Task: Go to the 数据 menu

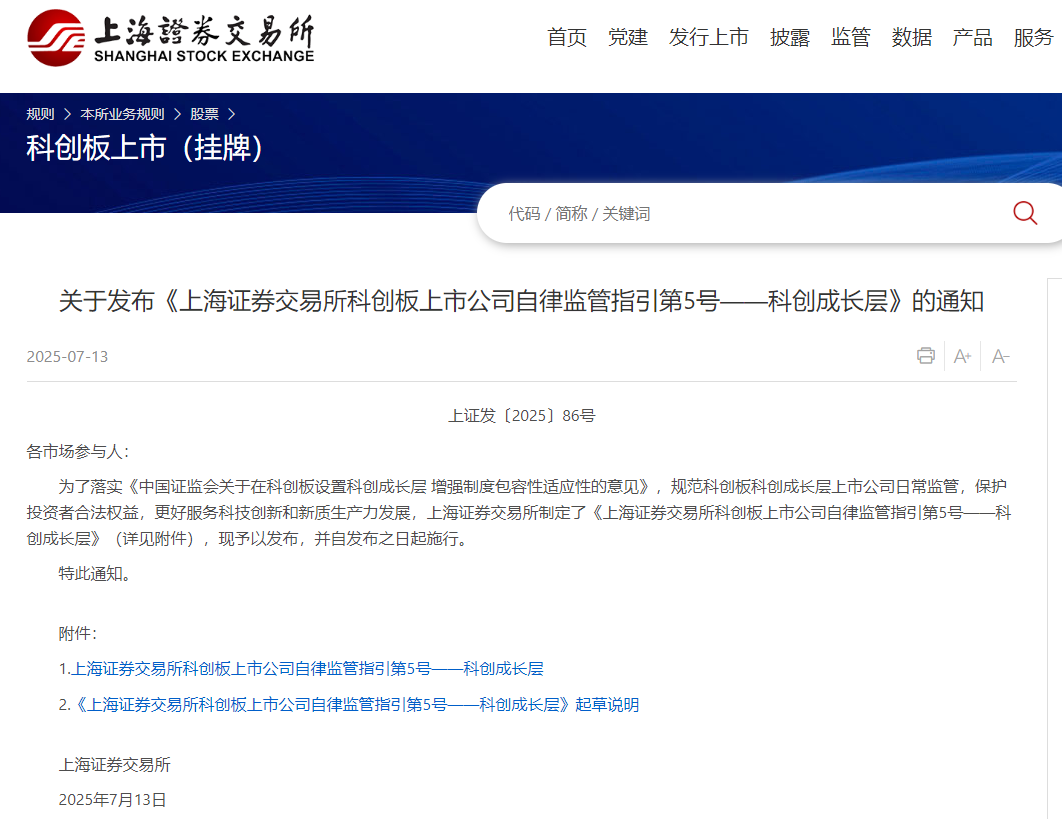Action: pyautogui.click(x=912, y=37)
